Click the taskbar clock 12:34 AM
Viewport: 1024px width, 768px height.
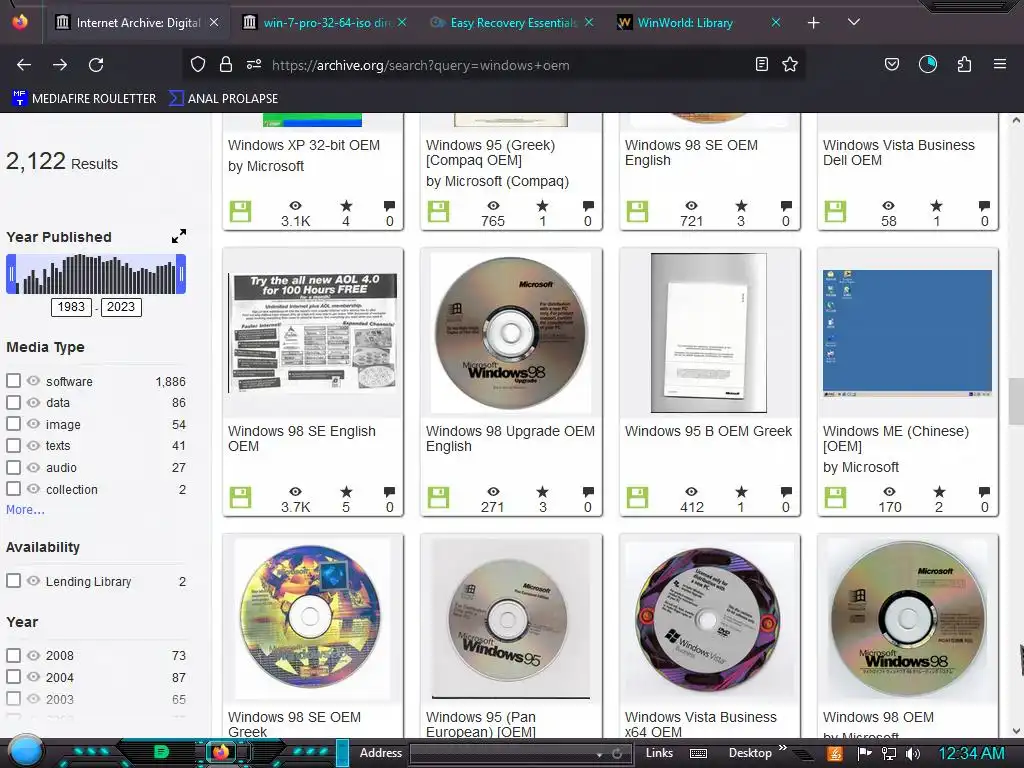tap(971, 754)
